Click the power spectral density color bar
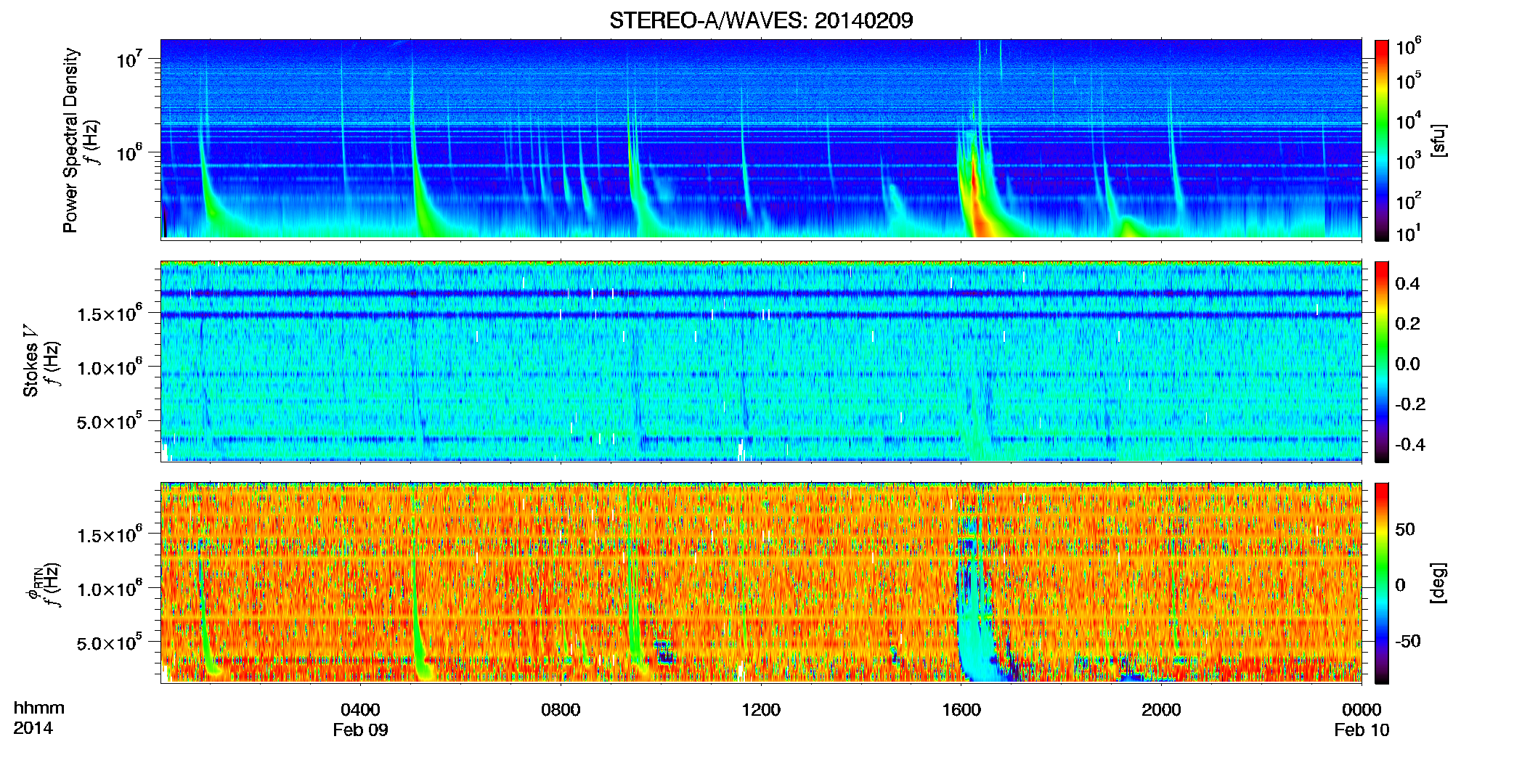The width and height of the screenshot is (1522, 784). pos(1382,140)
